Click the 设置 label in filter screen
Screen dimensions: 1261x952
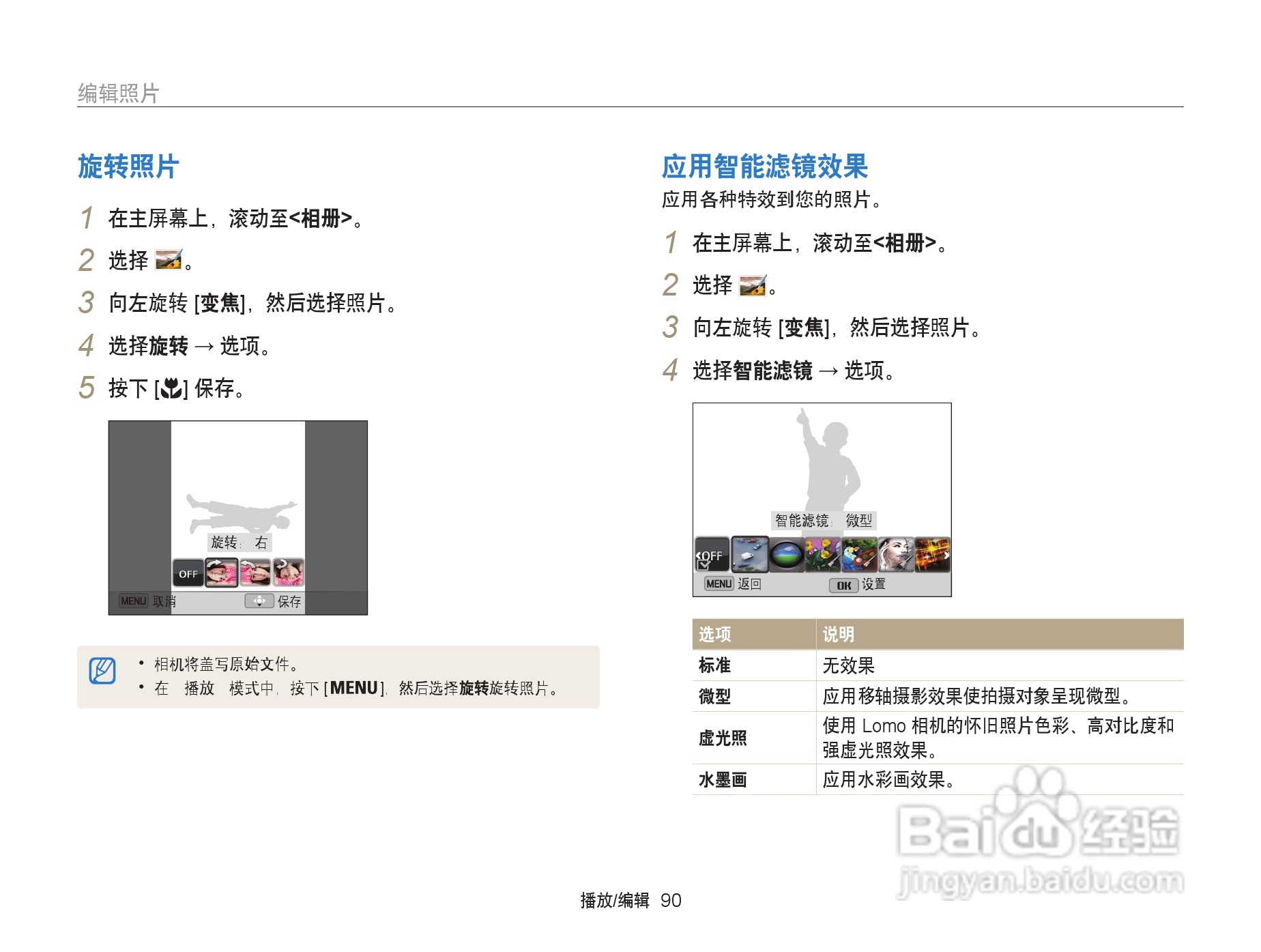point(873,584)
